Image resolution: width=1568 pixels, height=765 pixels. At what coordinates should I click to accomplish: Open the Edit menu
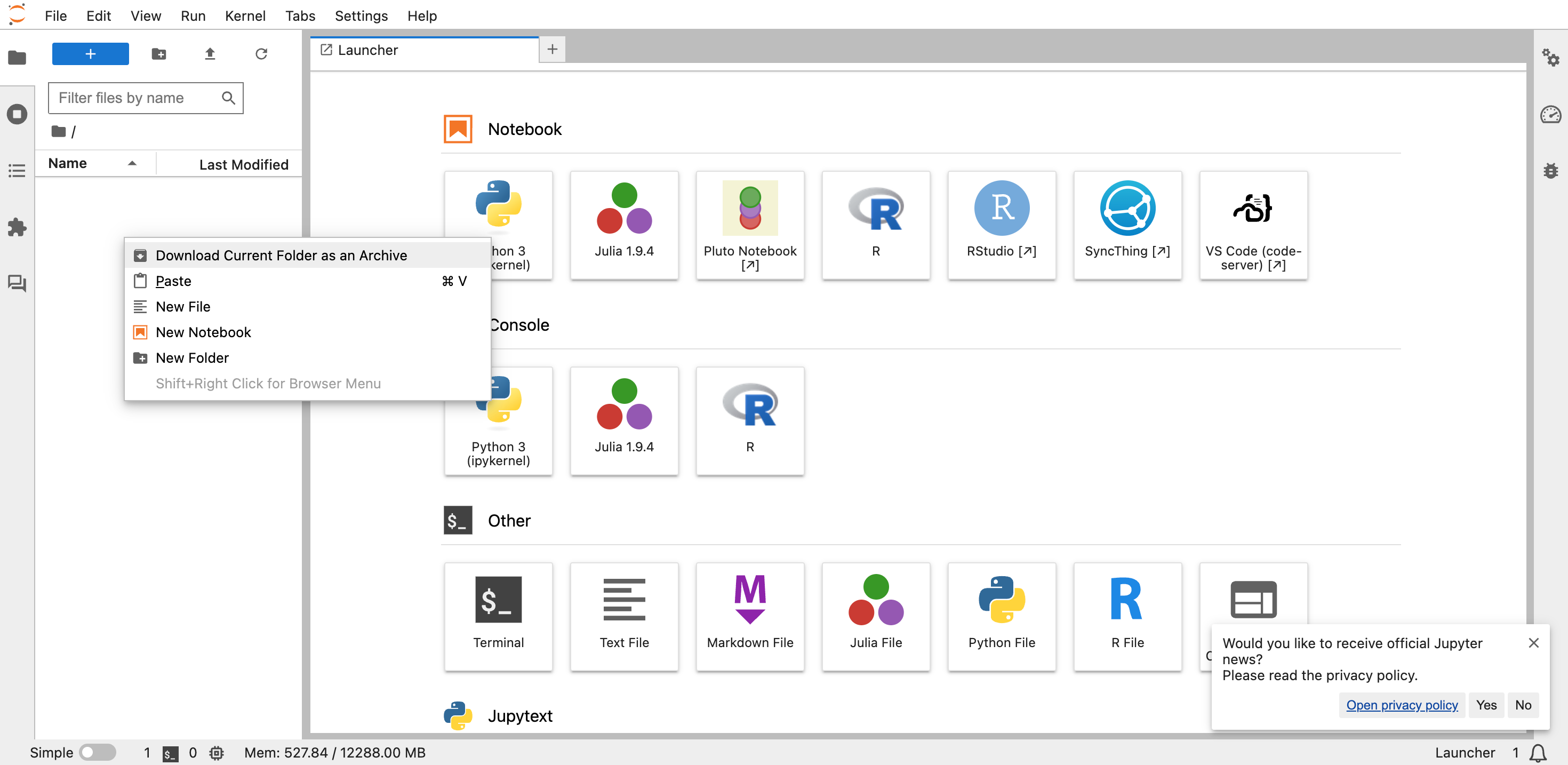coord(99,16)
